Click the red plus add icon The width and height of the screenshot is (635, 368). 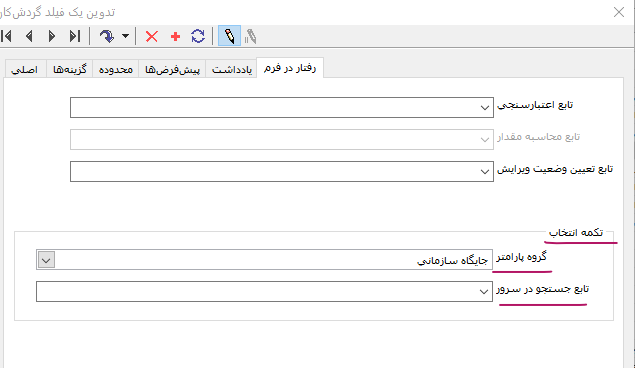pyautogui.click(x=175, y=36)
